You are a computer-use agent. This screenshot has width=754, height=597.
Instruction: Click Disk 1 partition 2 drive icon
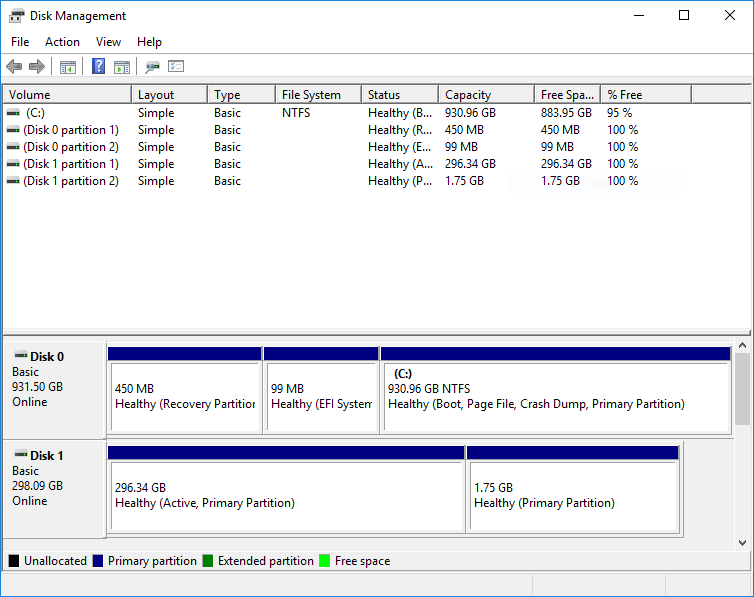click(13, 181)
